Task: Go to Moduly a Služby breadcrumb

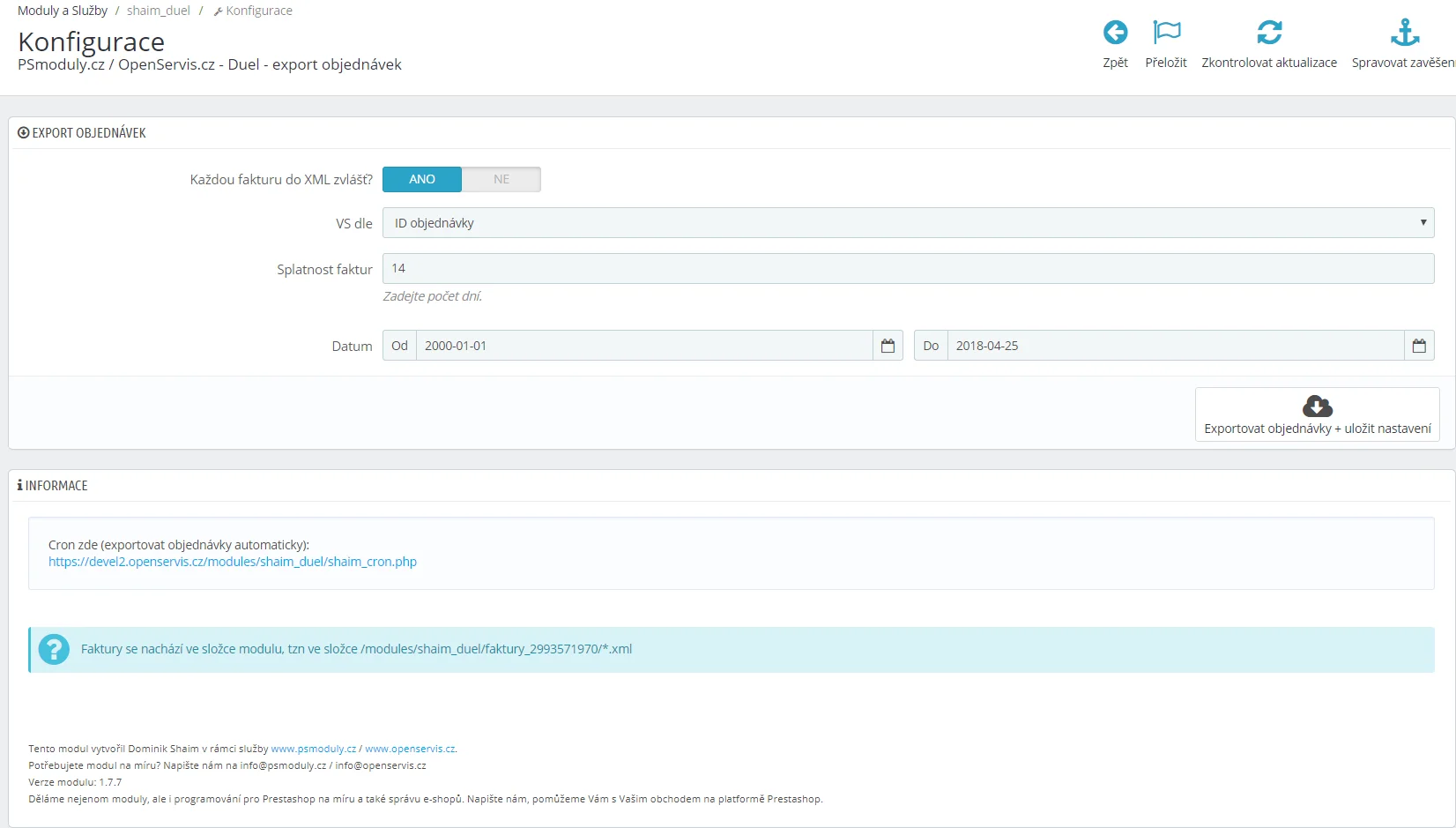Action: point(63,11)
